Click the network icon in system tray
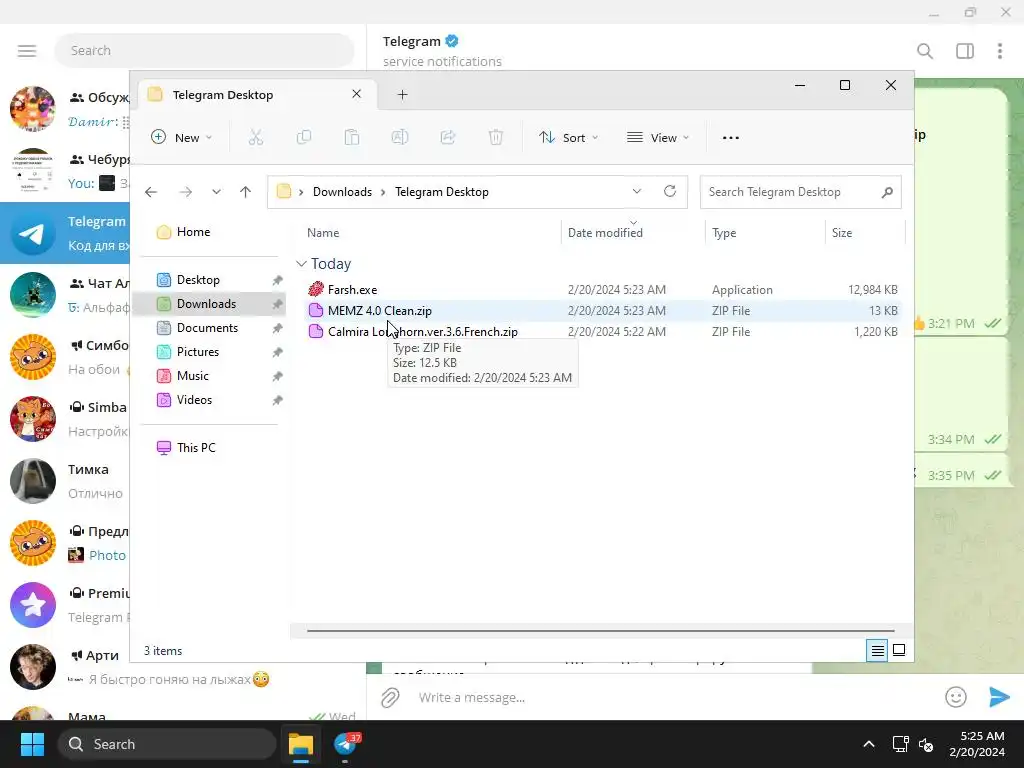Image resolution: width=1024 pixels, height=768 pixels. pyautogui.click(x=901, y=744)
